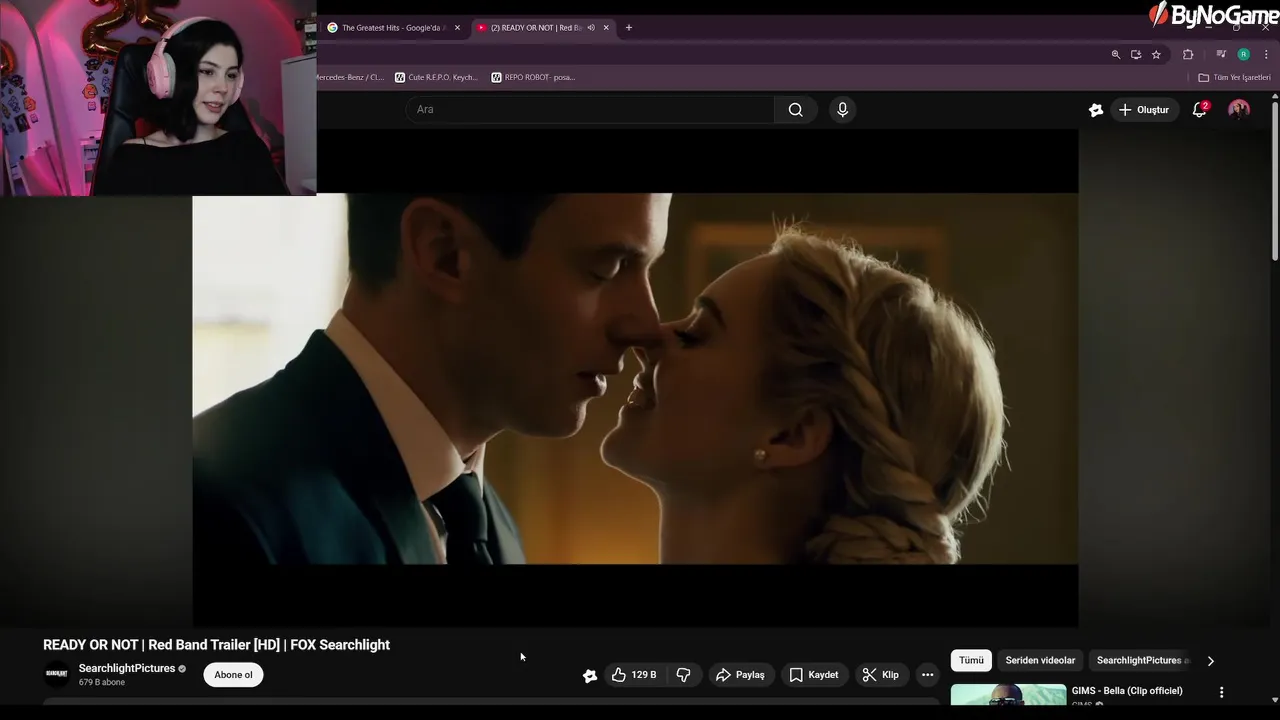Click the YouTube search magnifier button
Image resolution: width=1280 pixels, height=720 pixels.
point(795,110)
